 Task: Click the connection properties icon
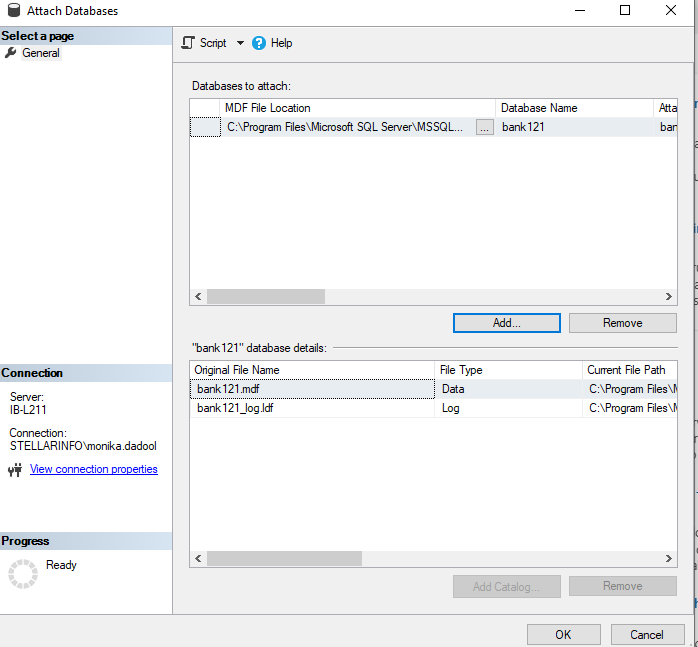[14, 470]
